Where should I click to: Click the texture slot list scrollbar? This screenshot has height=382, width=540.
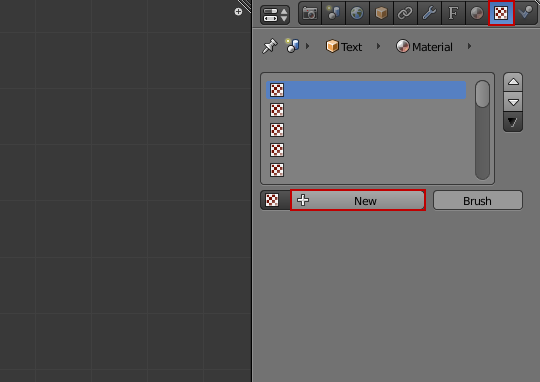[x=482, y=130]
